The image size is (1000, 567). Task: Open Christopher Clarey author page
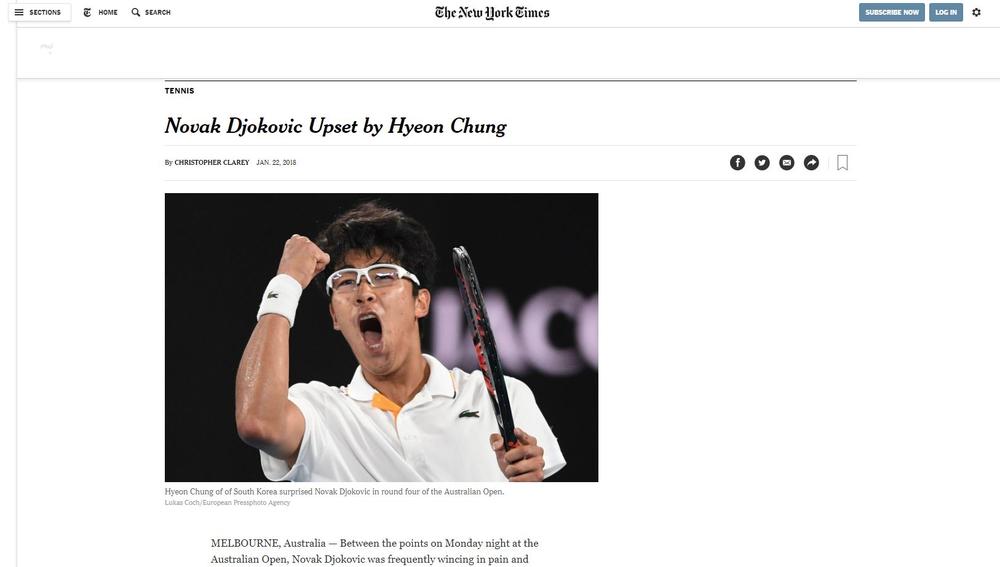[212, 163]
